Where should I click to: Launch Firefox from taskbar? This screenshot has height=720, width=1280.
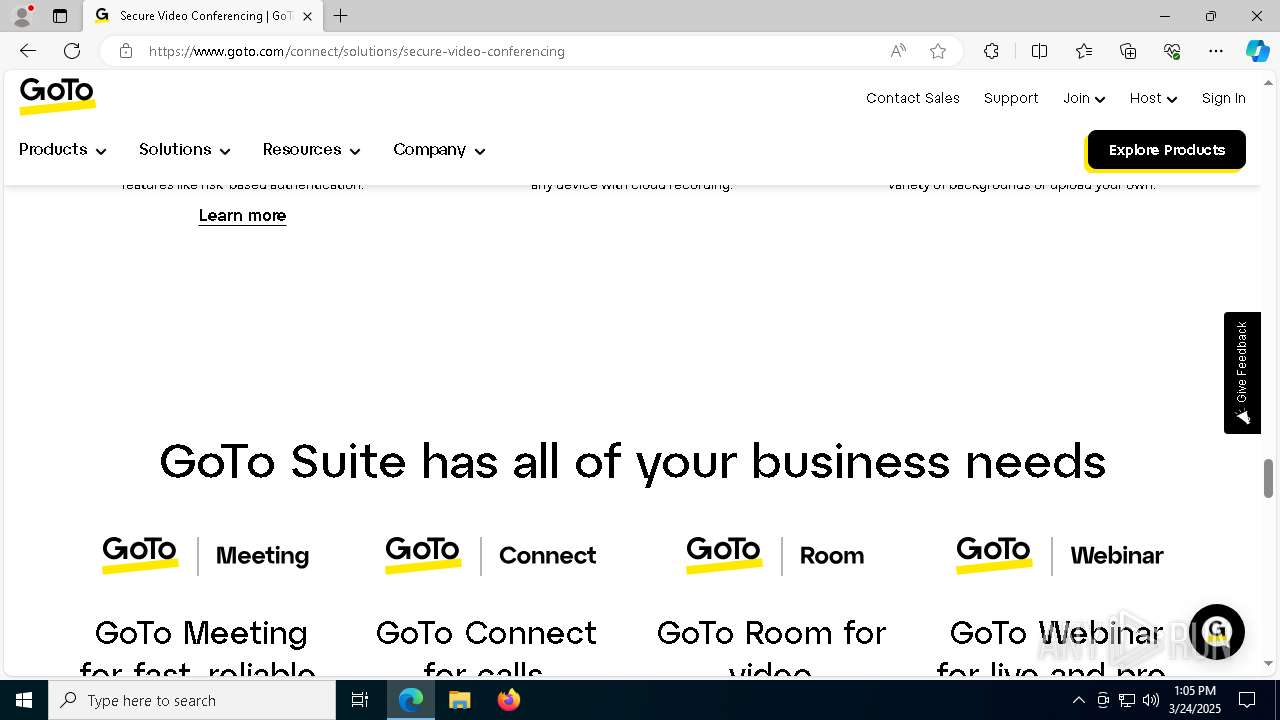click(508, 700)
